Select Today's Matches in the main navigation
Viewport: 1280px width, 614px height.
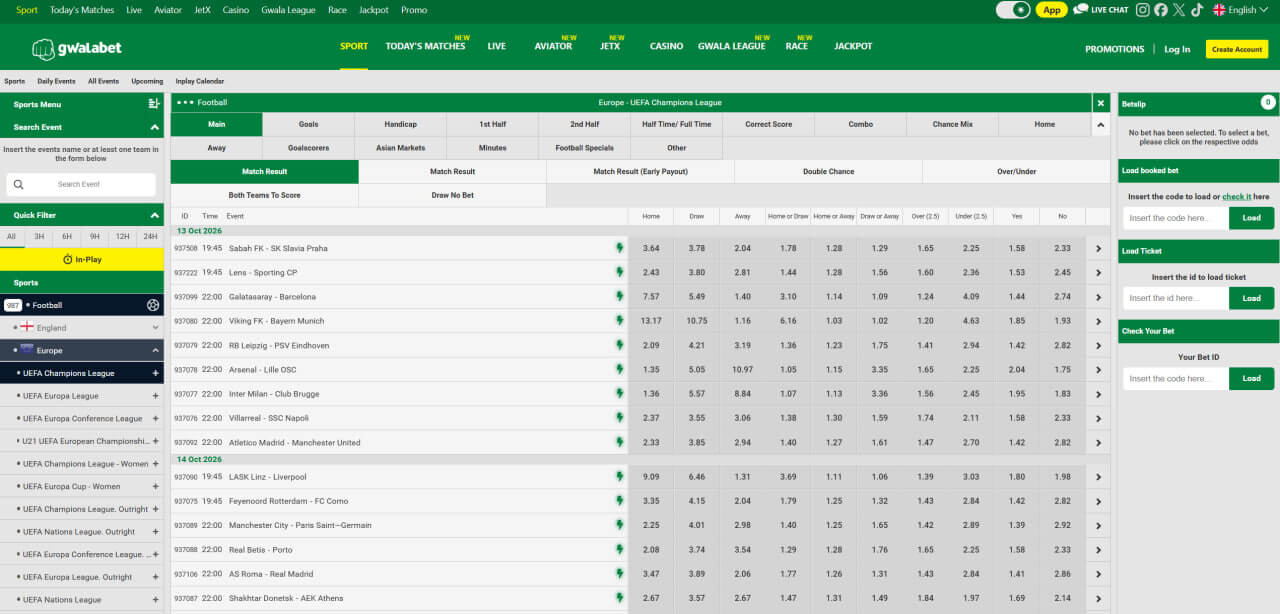tap(425, 46)
